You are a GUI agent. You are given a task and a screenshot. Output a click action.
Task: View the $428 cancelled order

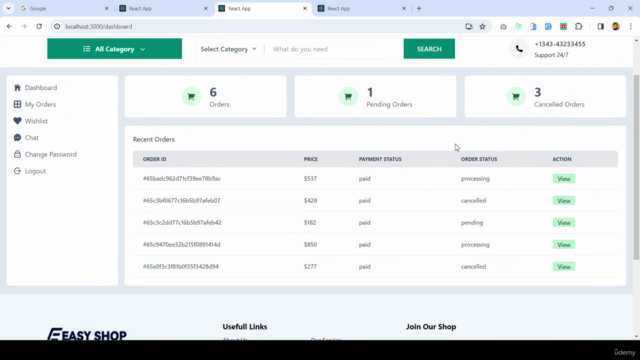564,201
